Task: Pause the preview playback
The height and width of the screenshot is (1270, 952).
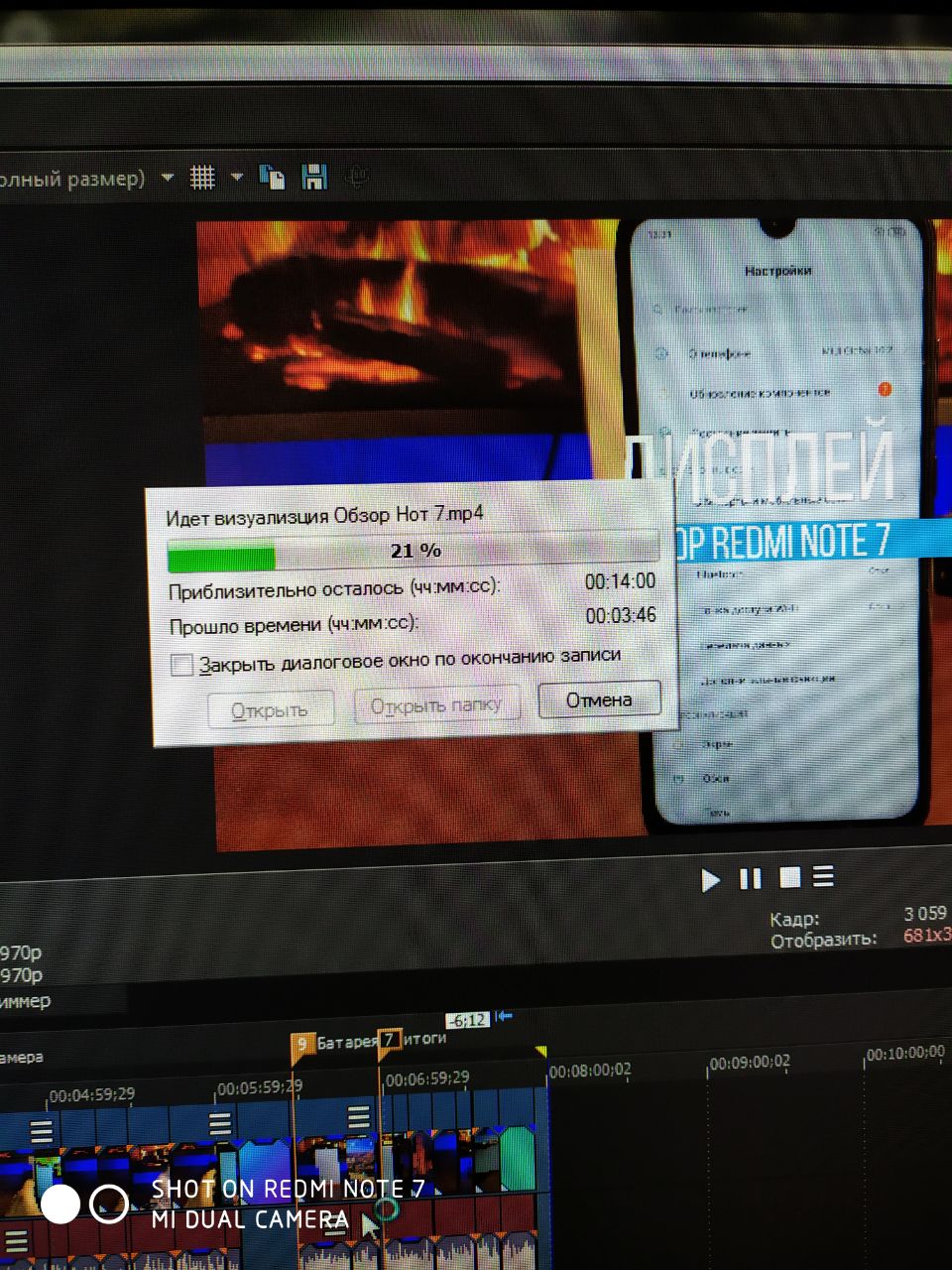Action: point(751,878)
